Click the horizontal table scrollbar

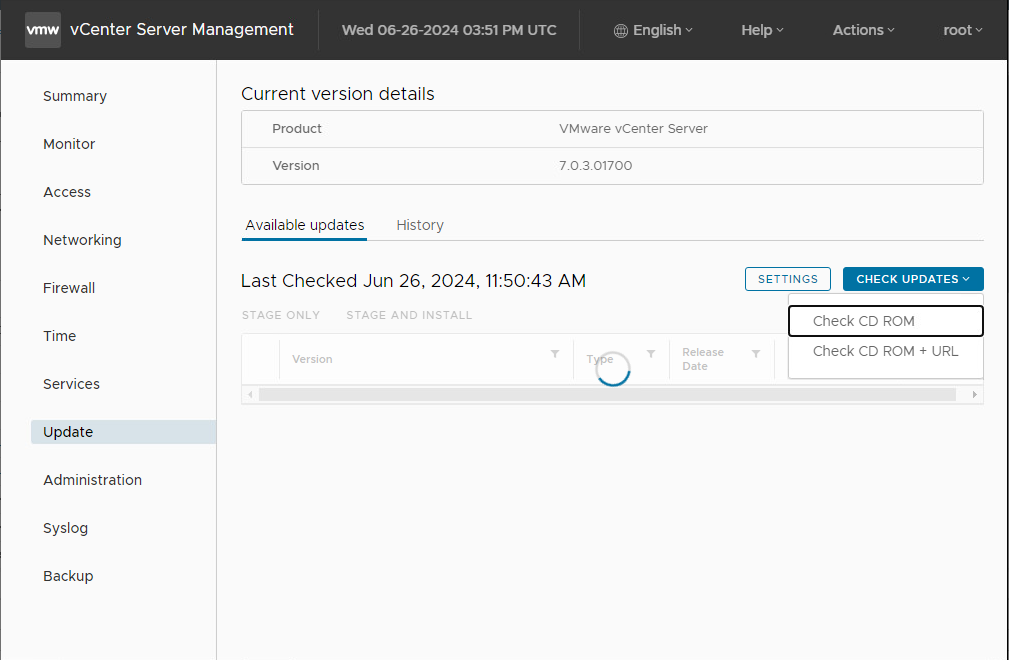(607, 394)
